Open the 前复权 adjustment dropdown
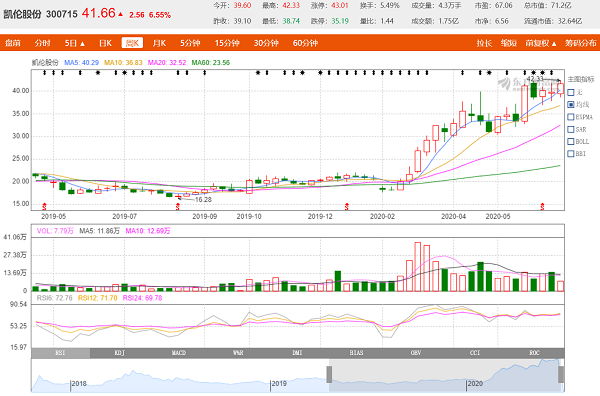This screenshot has height=396, width=600. click(x=540, y=43)
